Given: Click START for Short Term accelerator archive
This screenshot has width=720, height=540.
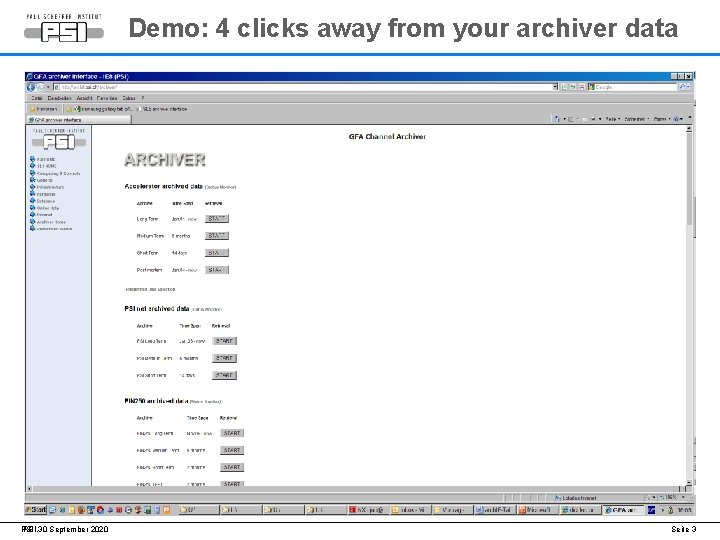Looking at the screenshot, I should coord(217,253).
